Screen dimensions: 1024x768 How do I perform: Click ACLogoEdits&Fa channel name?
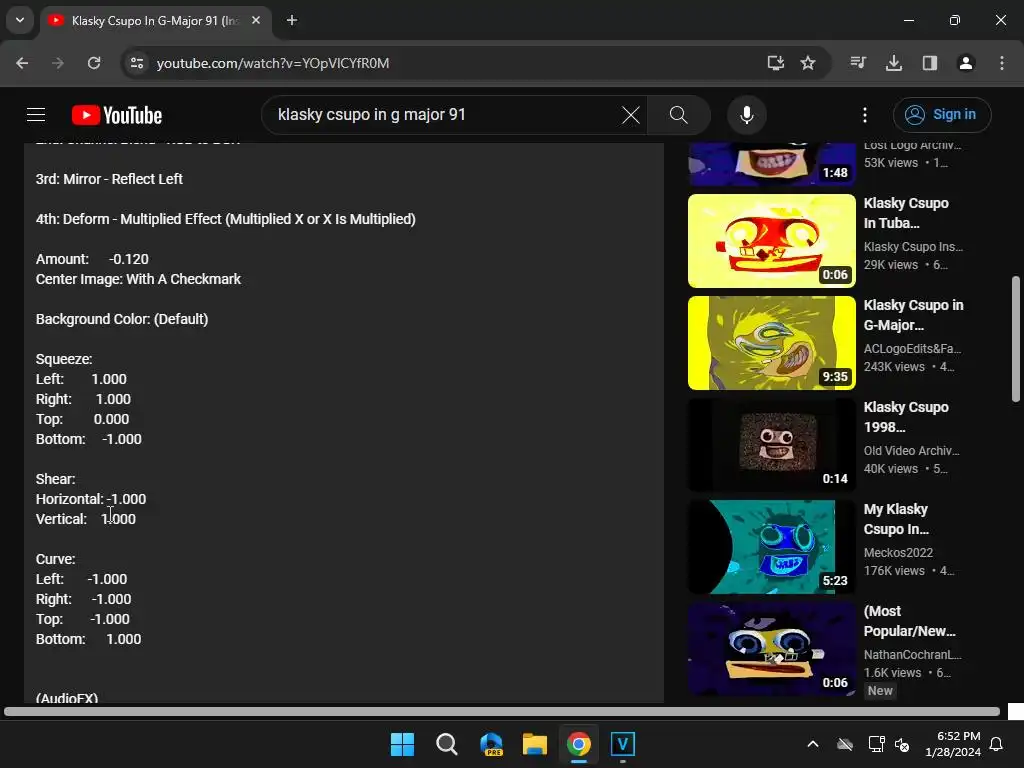[912, 349]
